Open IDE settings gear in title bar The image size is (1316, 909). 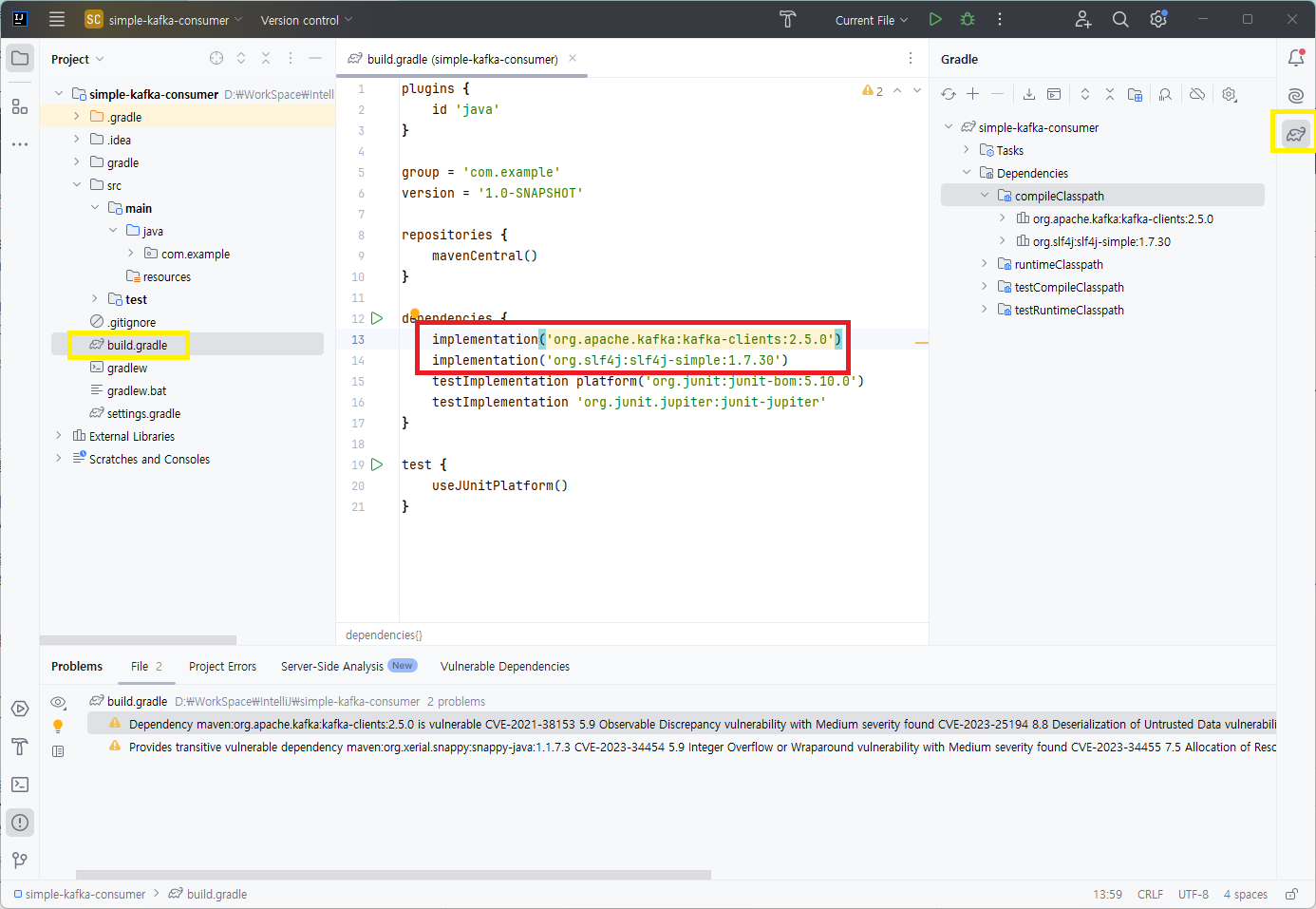(1158, 19)
